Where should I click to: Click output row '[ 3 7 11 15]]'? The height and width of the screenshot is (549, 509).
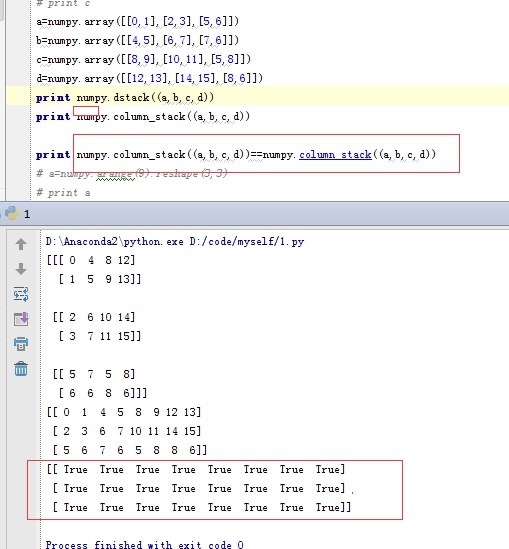pos(99,336)
